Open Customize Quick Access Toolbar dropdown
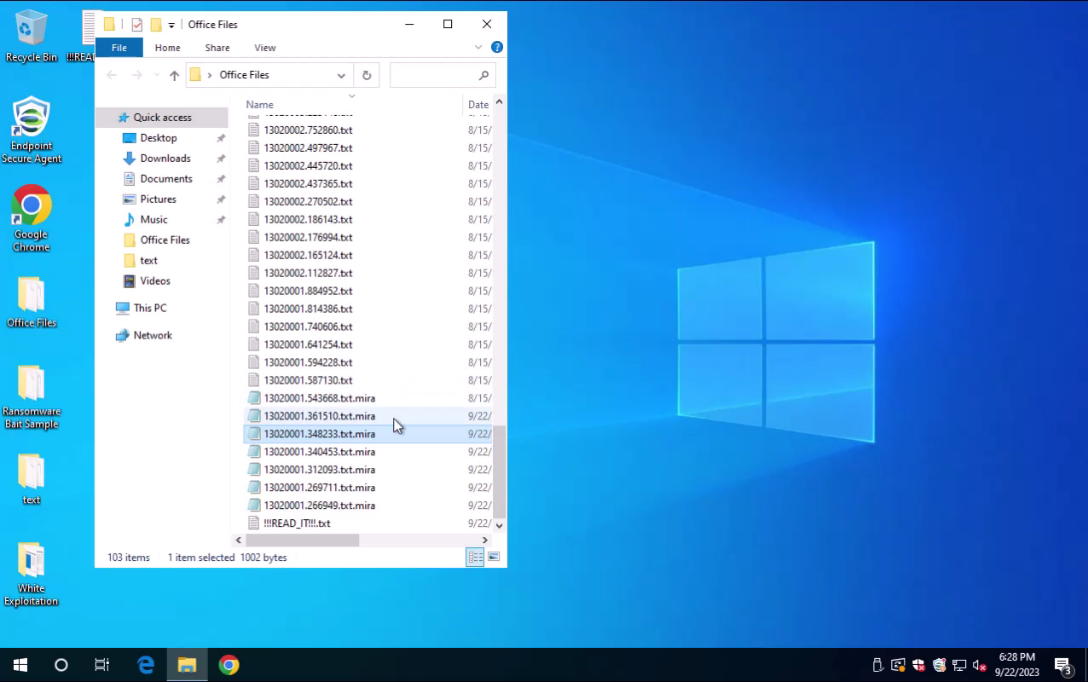1088x682 pixels. tap(172, 25)
